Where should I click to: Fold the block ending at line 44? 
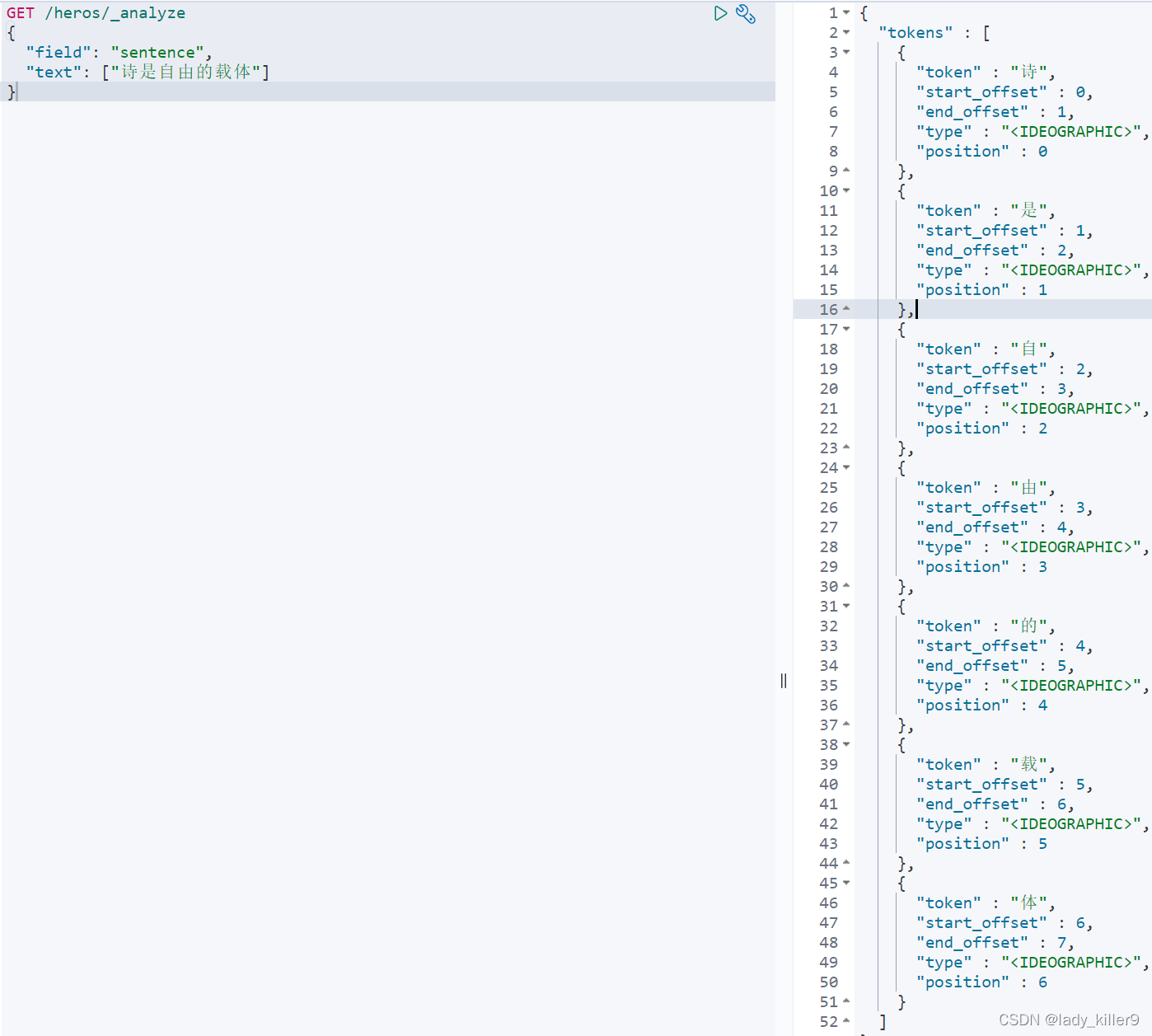(x=846, y=863)
